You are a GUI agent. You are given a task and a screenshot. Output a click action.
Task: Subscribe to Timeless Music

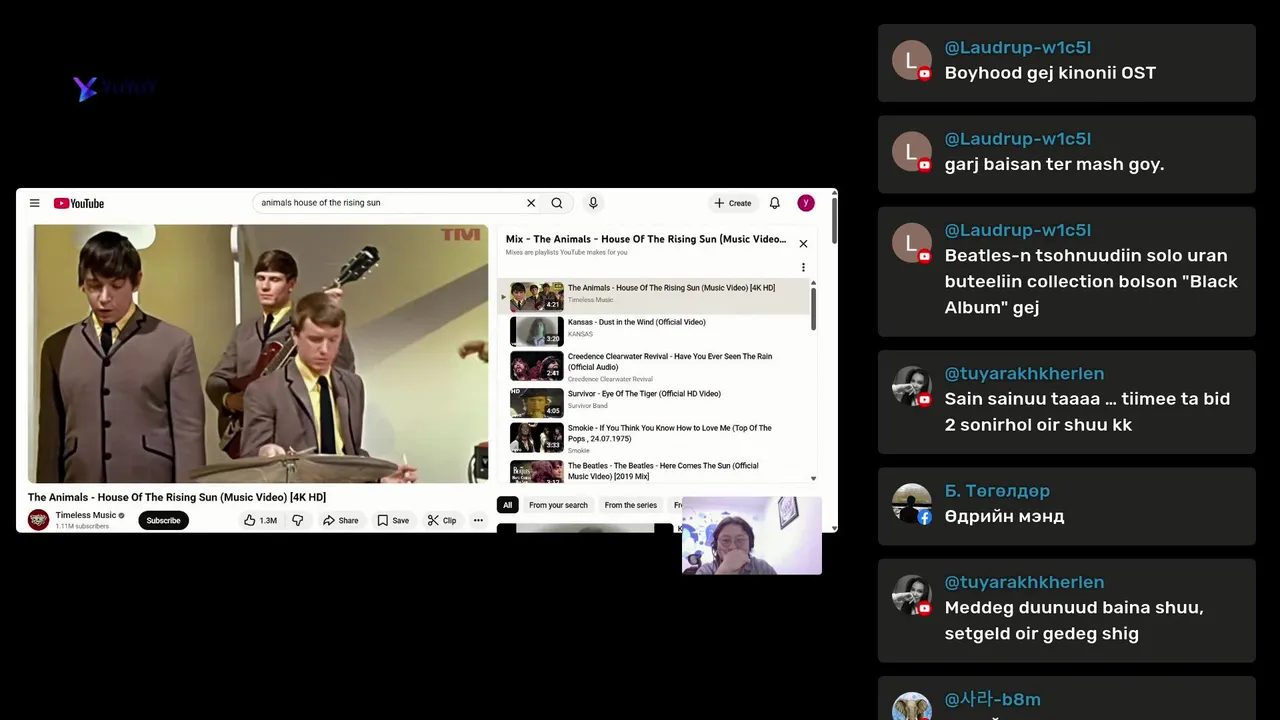pos(163,520)
